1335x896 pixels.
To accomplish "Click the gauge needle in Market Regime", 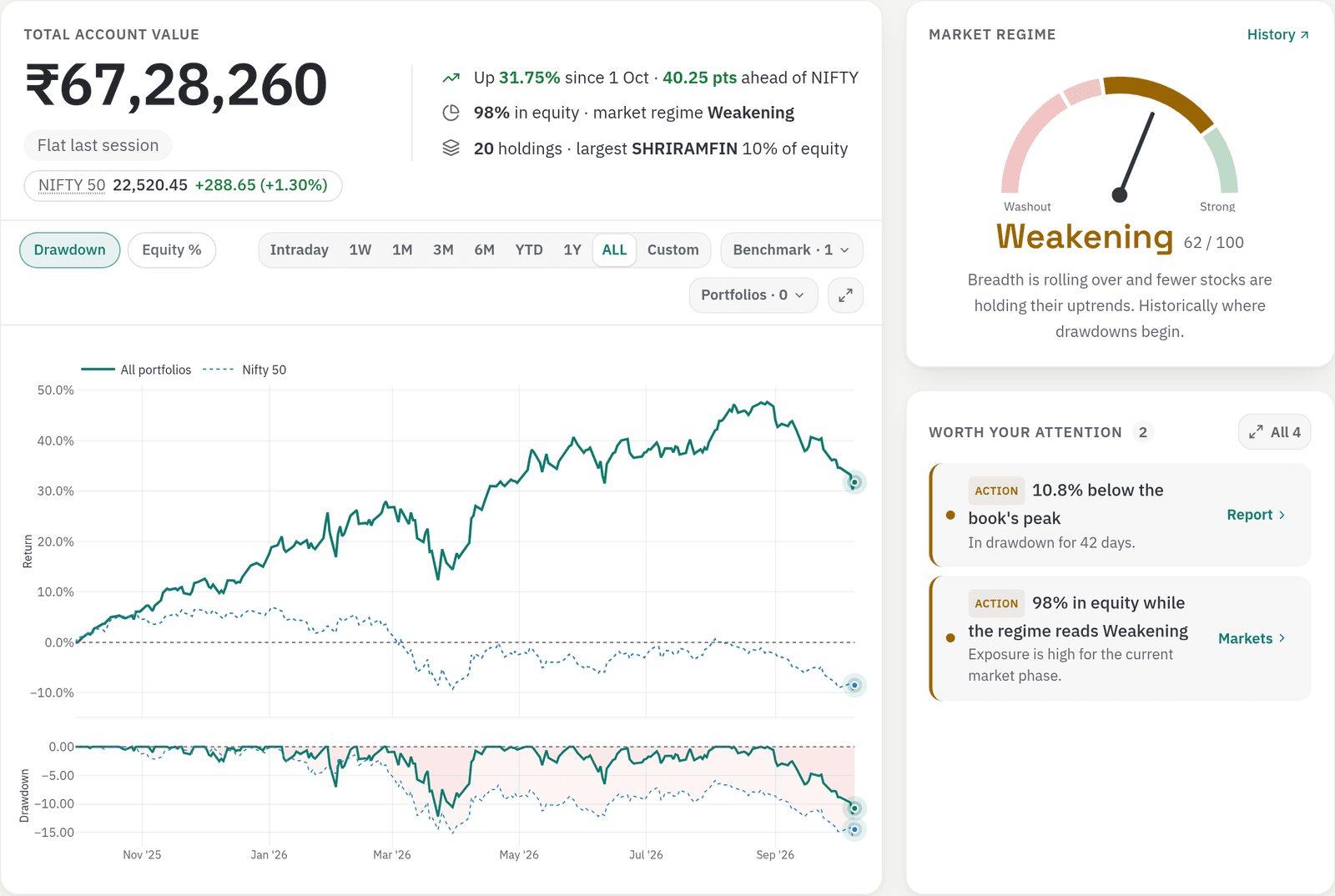I will point(1136,156).
